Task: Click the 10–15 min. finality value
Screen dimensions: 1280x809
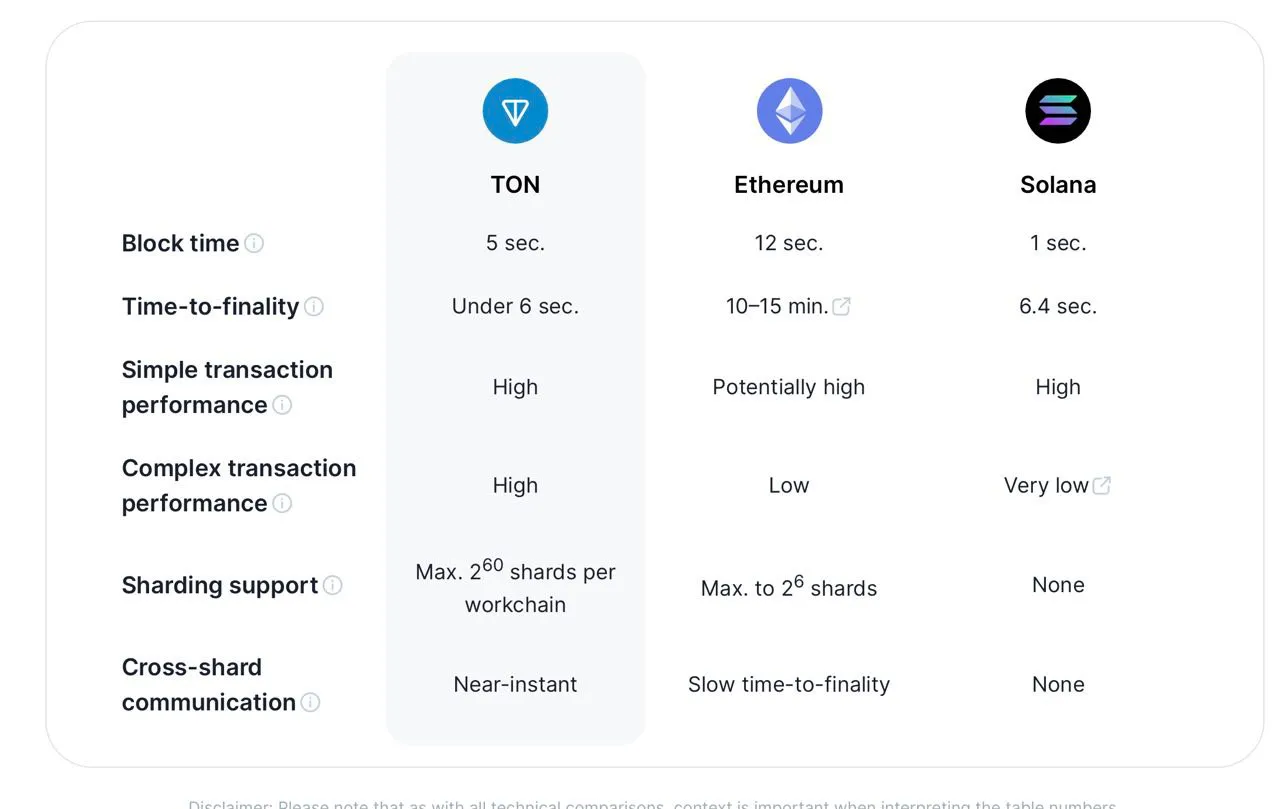Action: point(777,307)
